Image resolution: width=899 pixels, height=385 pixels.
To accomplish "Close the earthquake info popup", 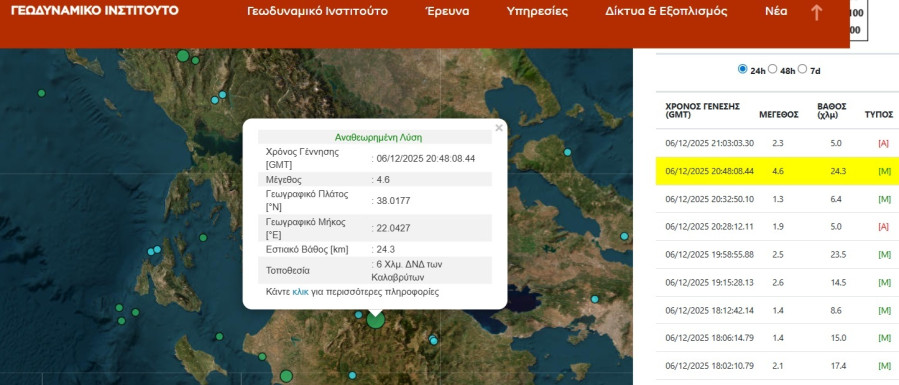I will tap(499, 128).
